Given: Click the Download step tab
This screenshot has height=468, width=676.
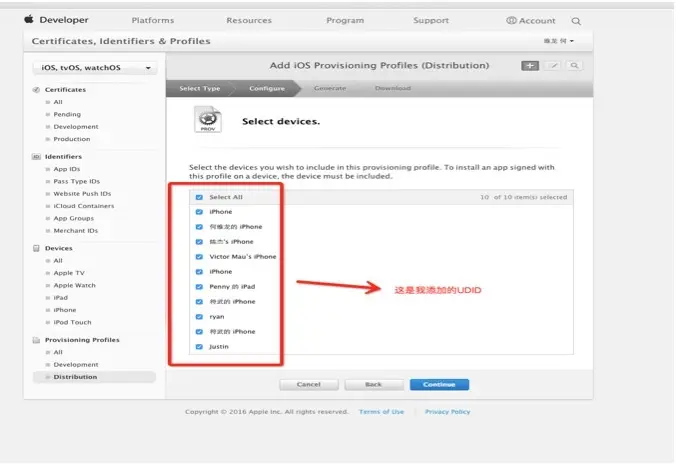Looking at the screenshot, I should coord(393,88).
